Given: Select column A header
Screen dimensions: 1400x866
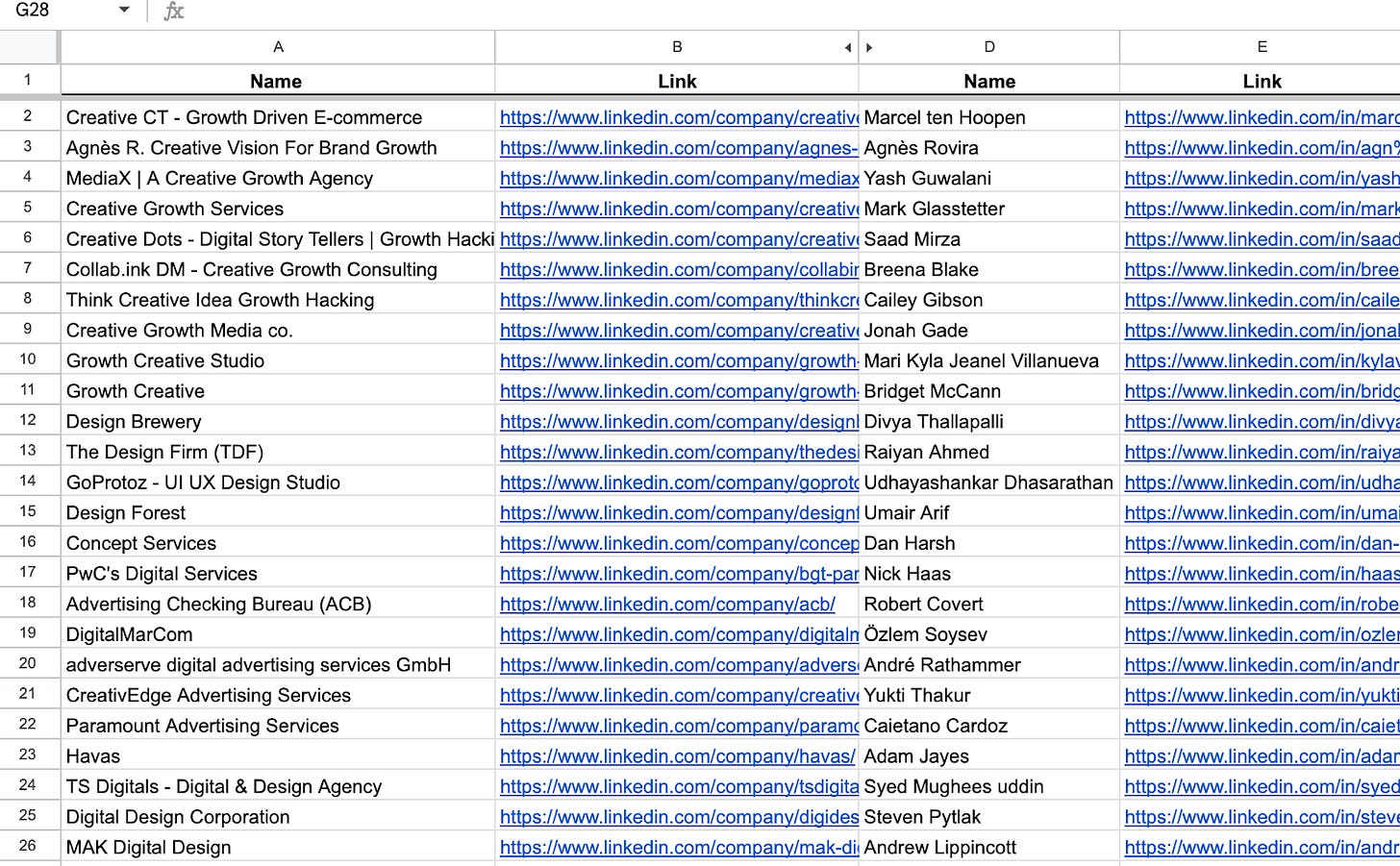Looking at the screenshot, I should (278, 47).
